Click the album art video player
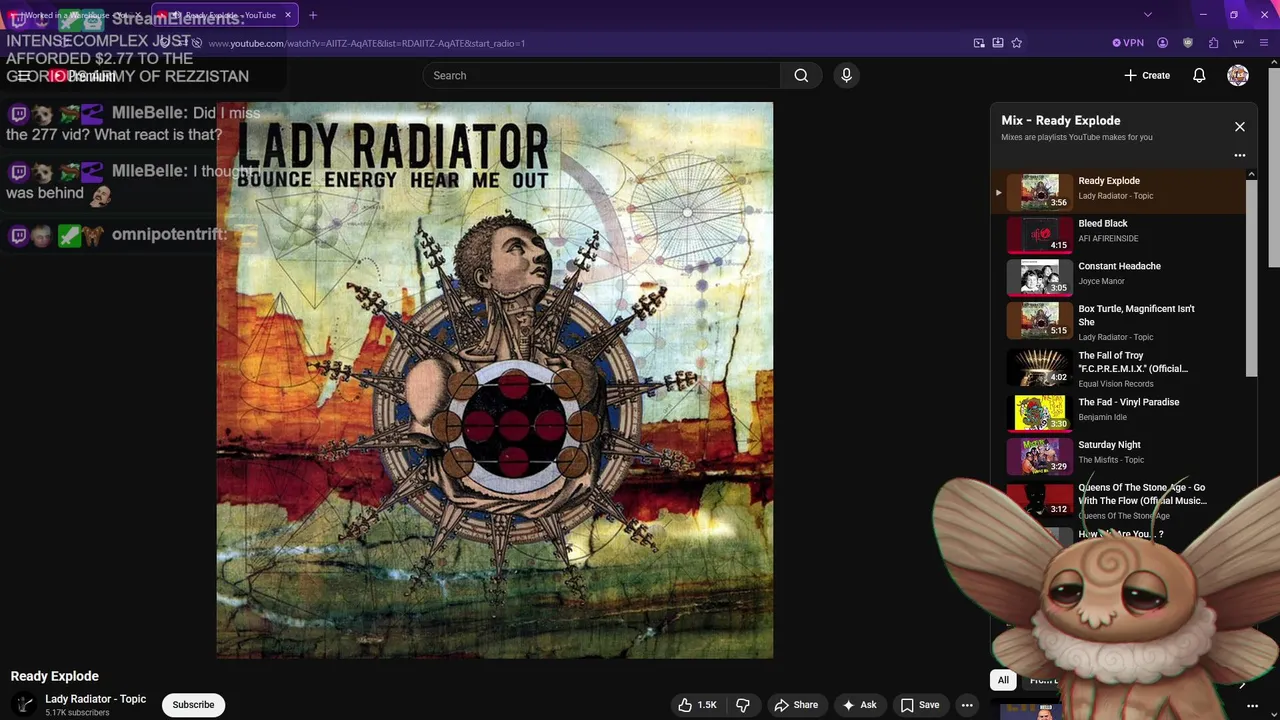 click(x=495, y=380)
